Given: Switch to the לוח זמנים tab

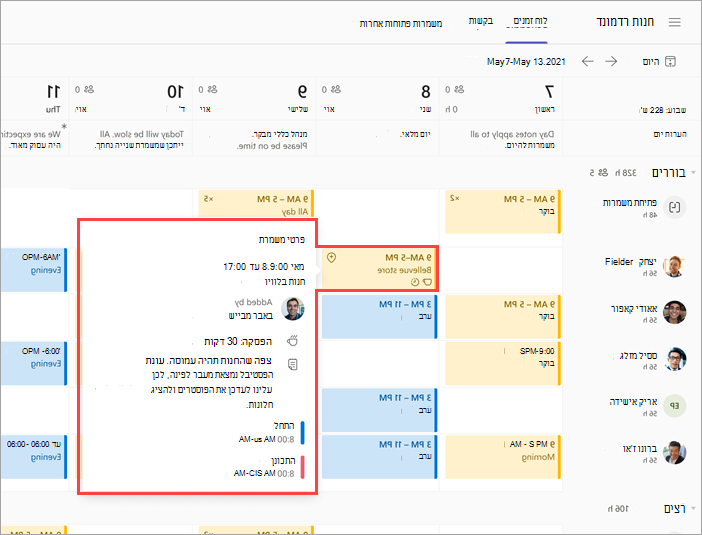Looking at the screenshot, I should [530, 21].
